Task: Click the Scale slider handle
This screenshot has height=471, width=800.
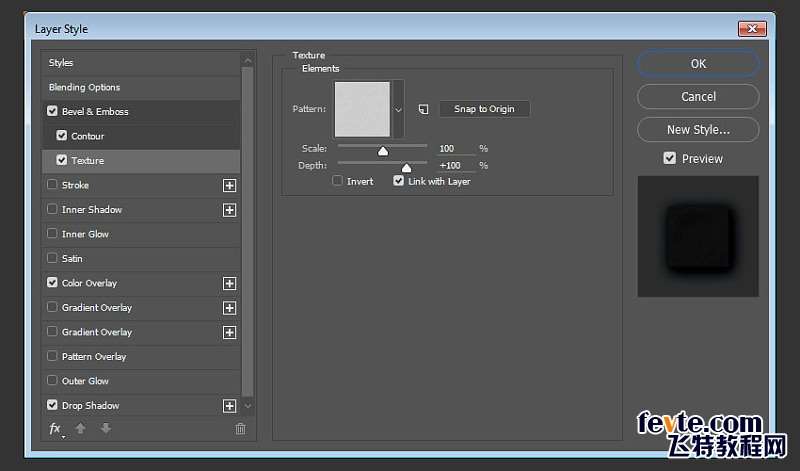Action: click(383, 151)
